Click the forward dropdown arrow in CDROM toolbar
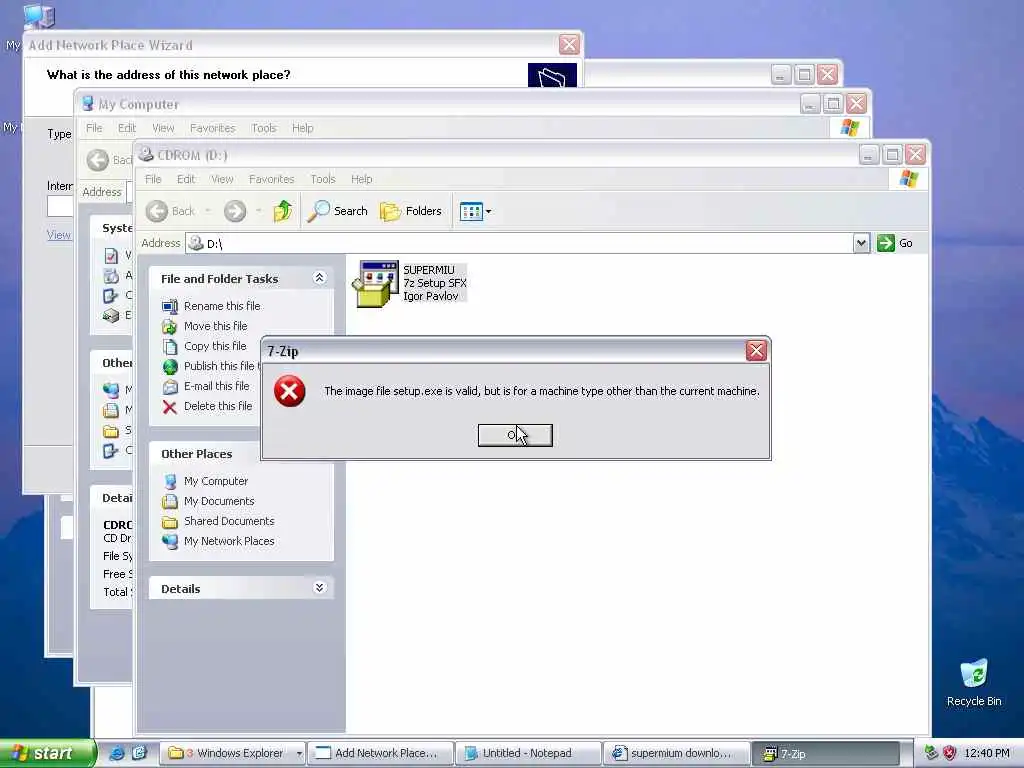 [x=259, y=211]
